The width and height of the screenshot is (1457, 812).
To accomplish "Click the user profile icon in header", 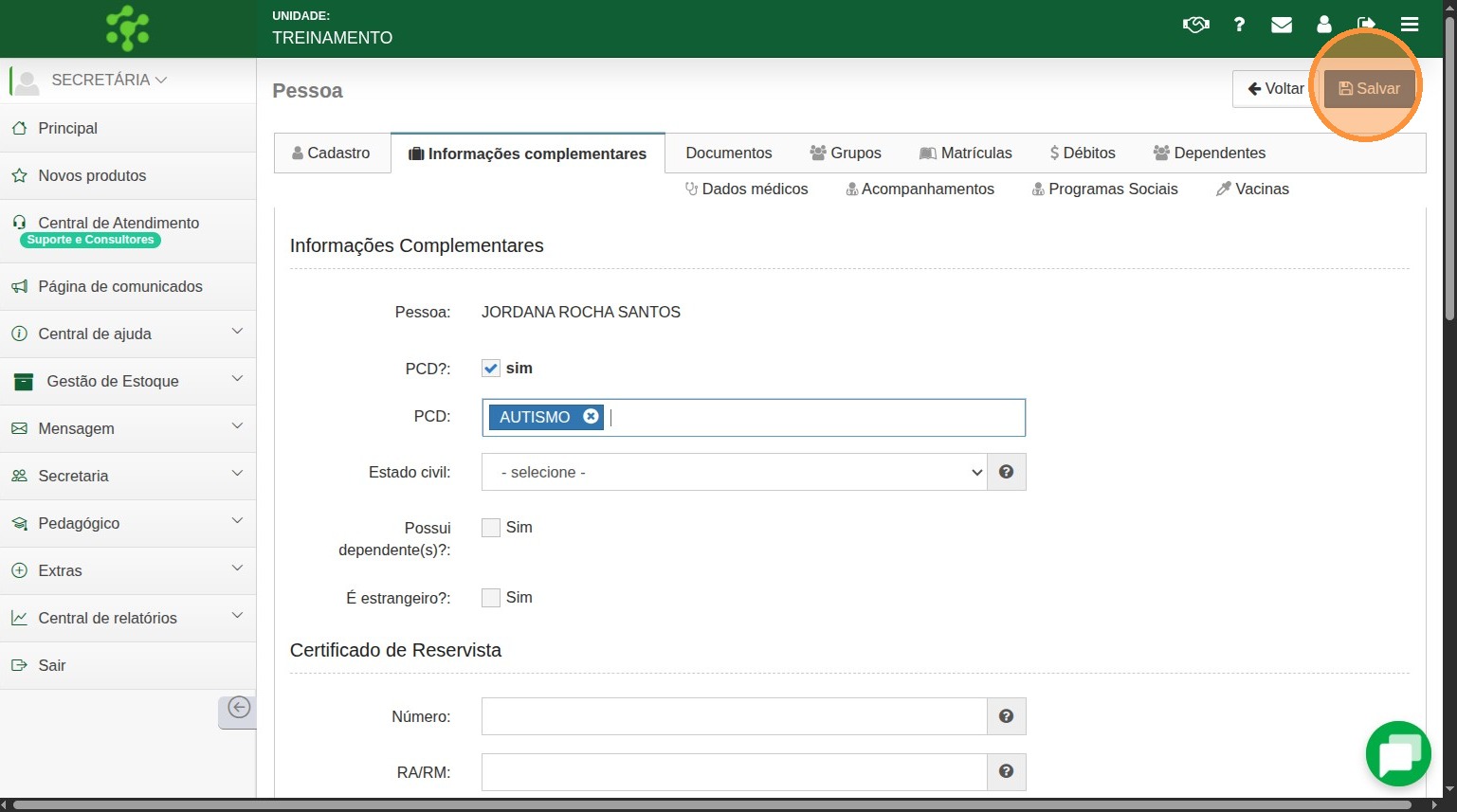I will 1324,25.
